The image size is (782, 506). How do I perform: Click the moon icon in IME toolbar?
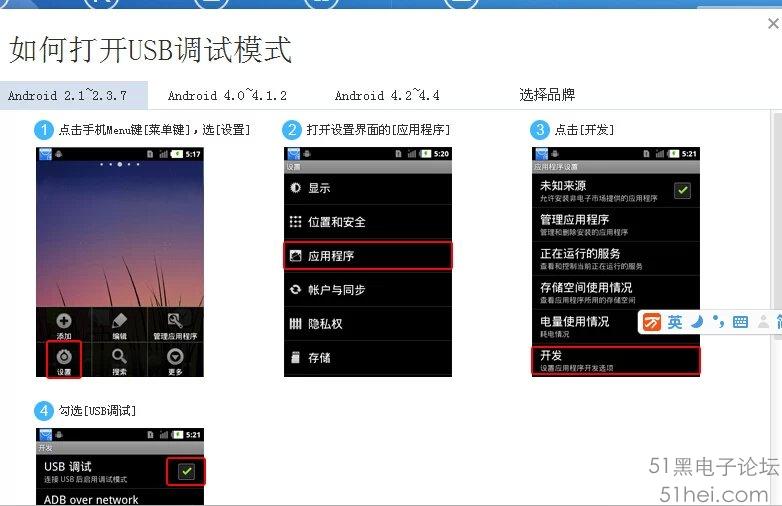pos(697,322)
